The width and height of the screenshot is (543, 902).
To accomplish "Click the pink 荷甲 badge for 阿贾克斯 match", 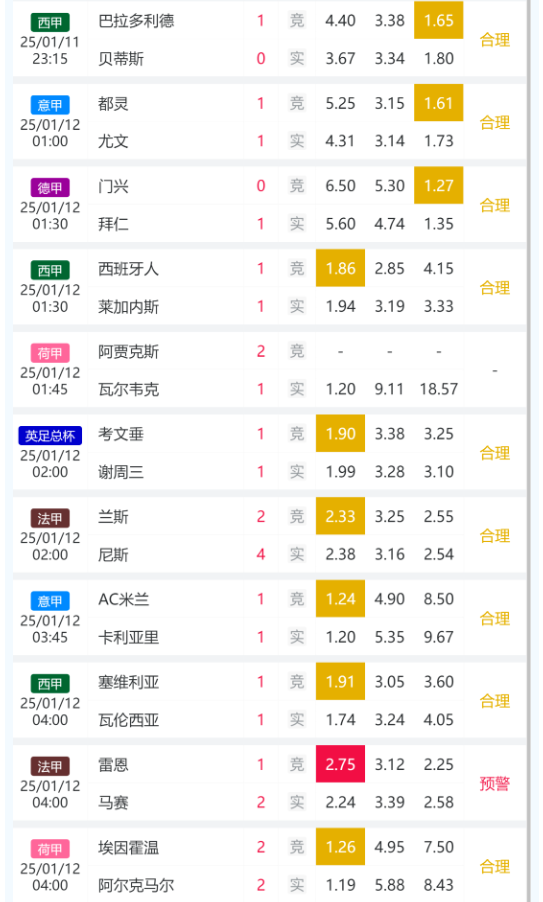I will 50,353.
